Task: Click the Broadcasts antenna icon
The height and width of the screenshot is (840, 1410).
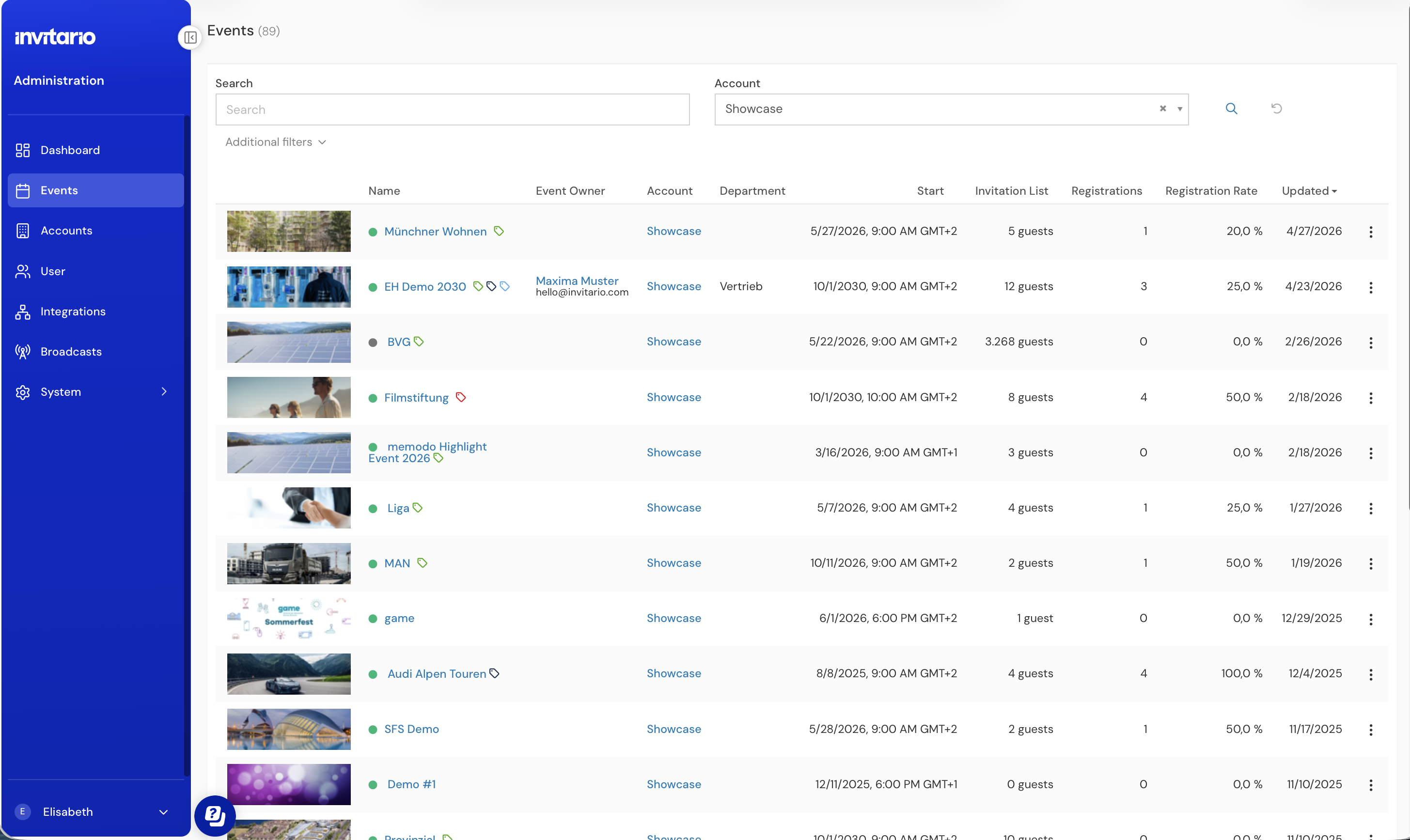Action: [x=23, y=352]
